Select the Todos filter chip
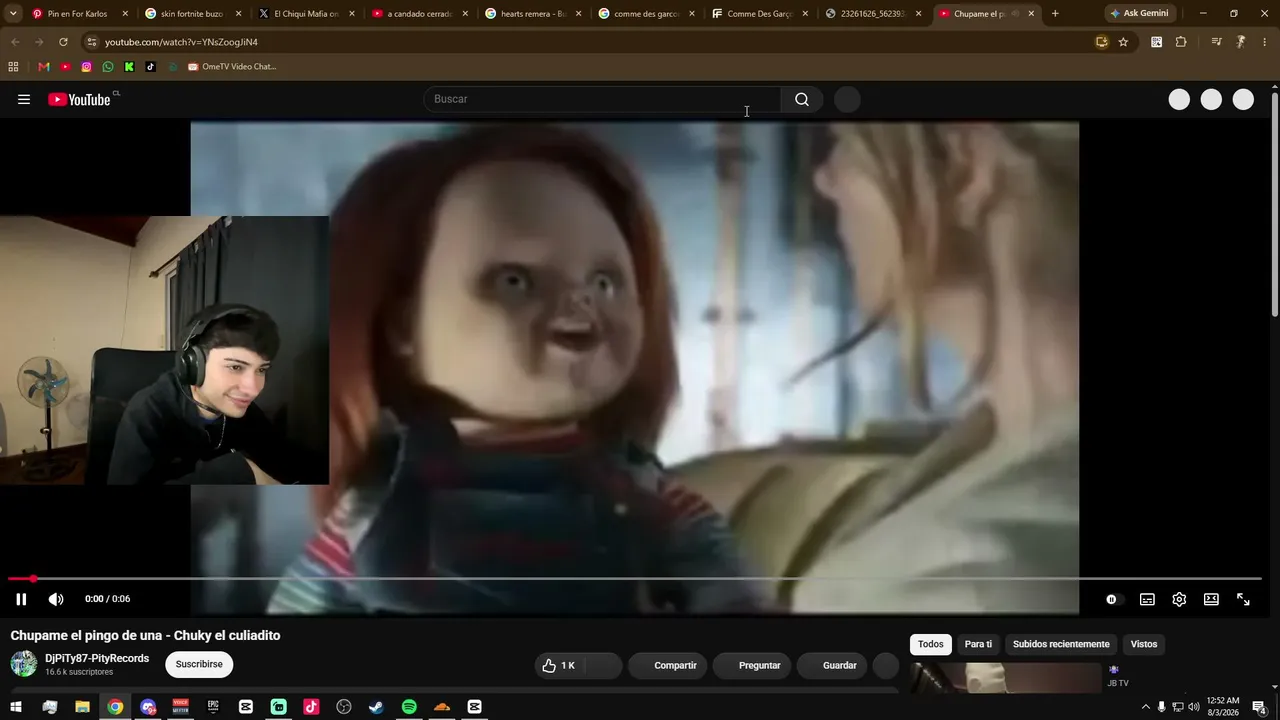Image resolution: width=1280 pixels, height=720 pixels. (x=931, y=644)
